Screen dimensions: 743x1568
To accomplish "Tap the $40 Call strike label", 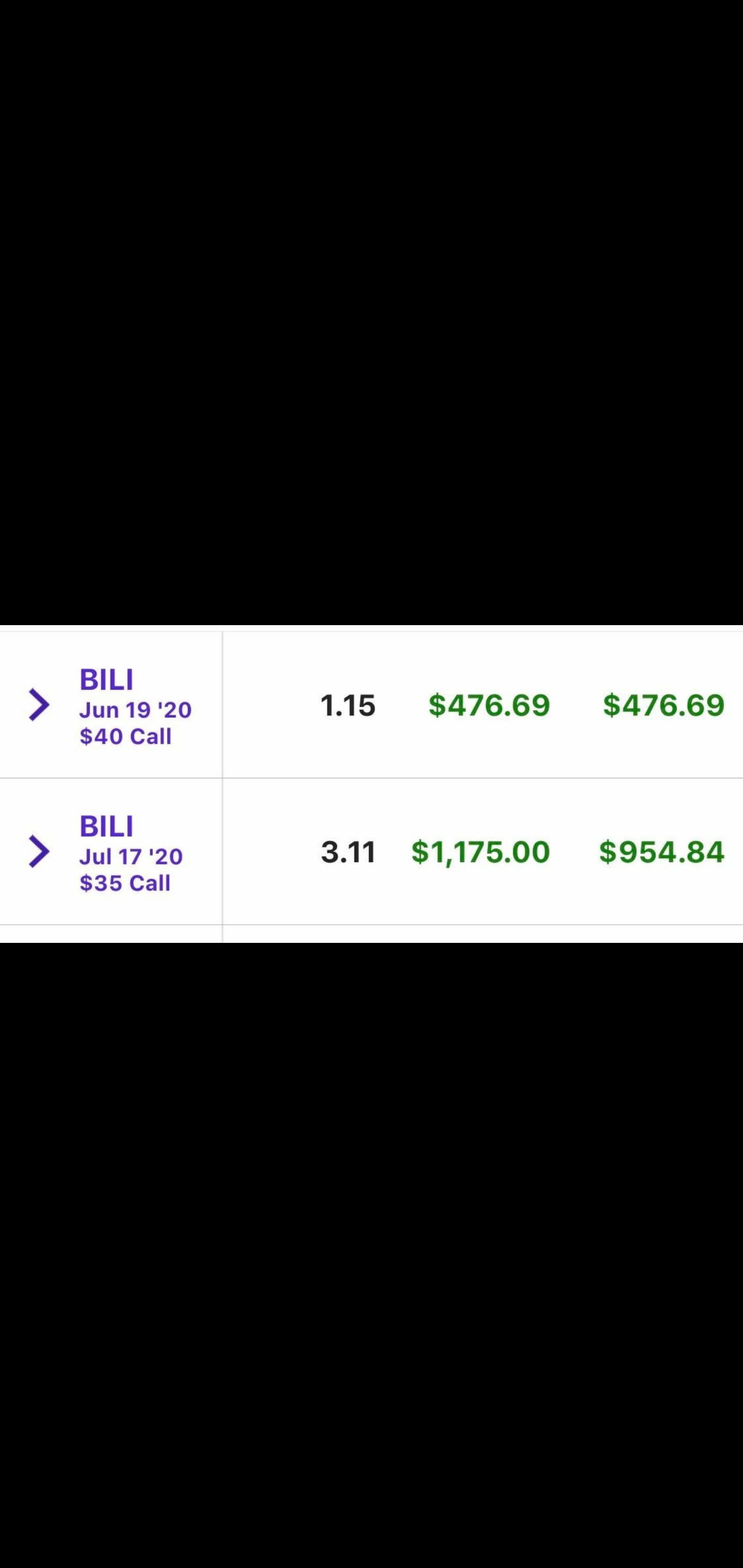I will click(125, 737).
